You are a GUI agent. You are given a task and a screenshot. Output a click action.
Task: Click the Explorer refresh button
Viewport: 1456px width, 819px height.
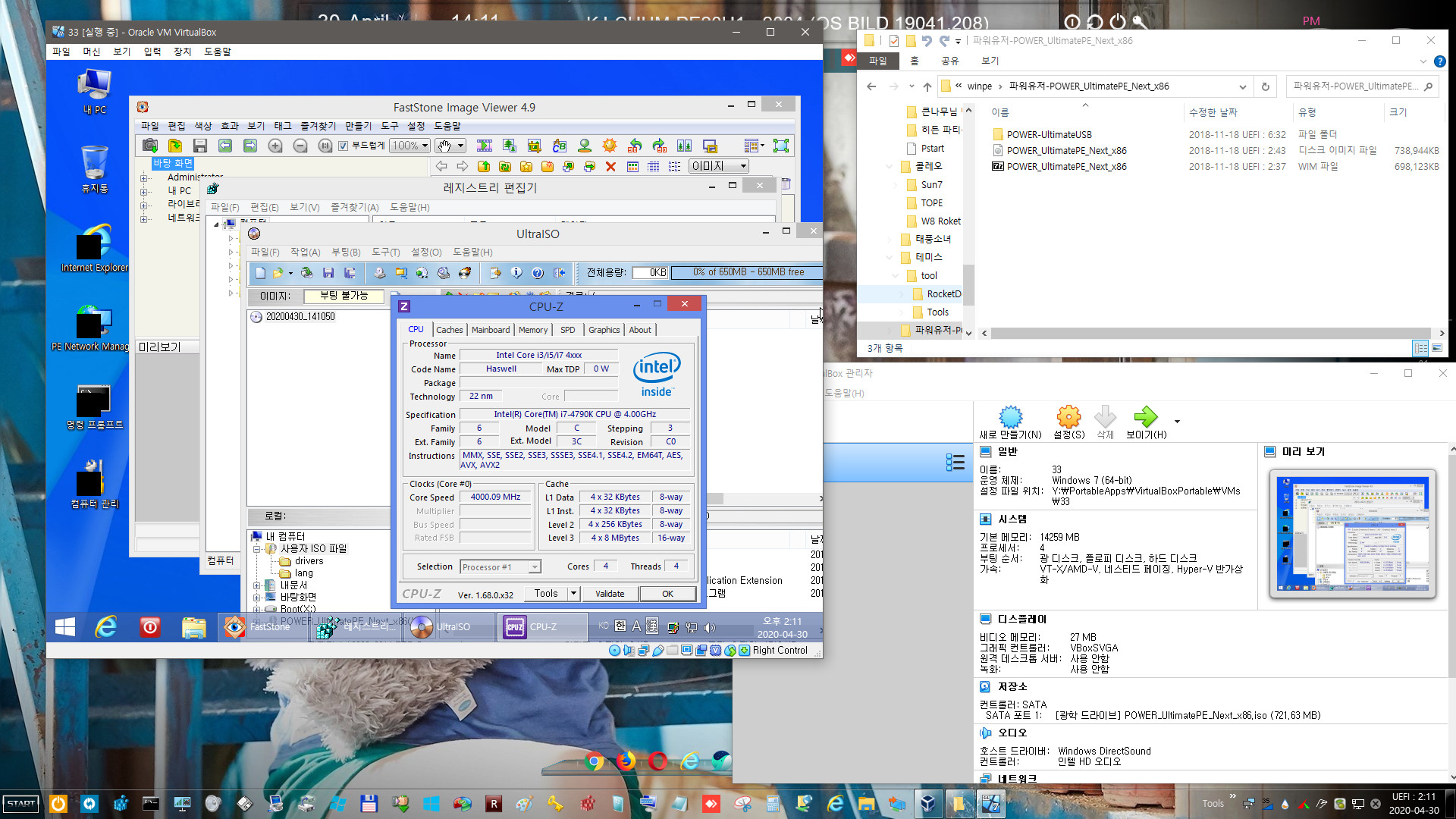[1265, 86]
